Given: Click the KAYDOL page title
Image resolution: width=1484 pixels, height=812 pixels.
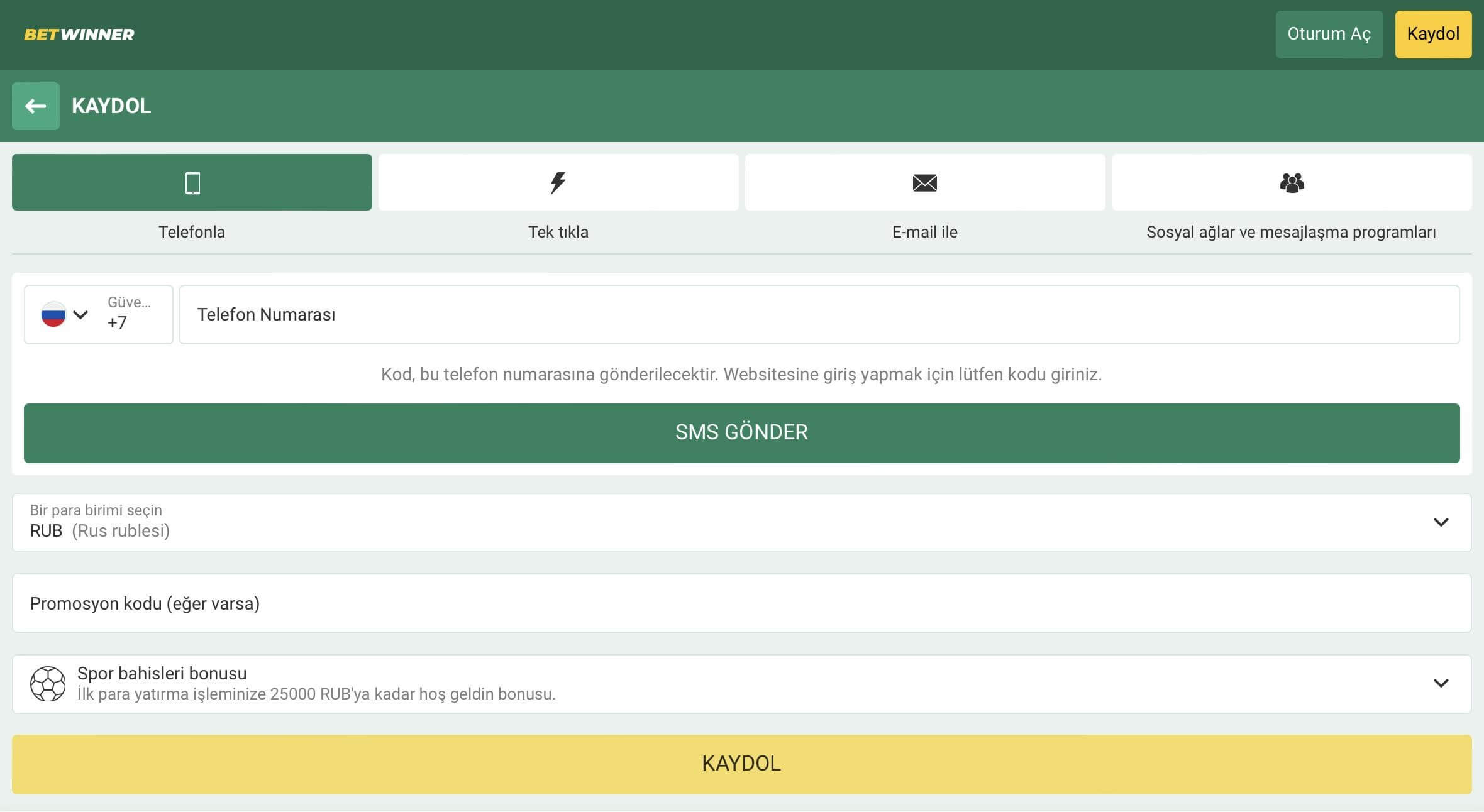Looking at the screenshot, I should 111,106.
